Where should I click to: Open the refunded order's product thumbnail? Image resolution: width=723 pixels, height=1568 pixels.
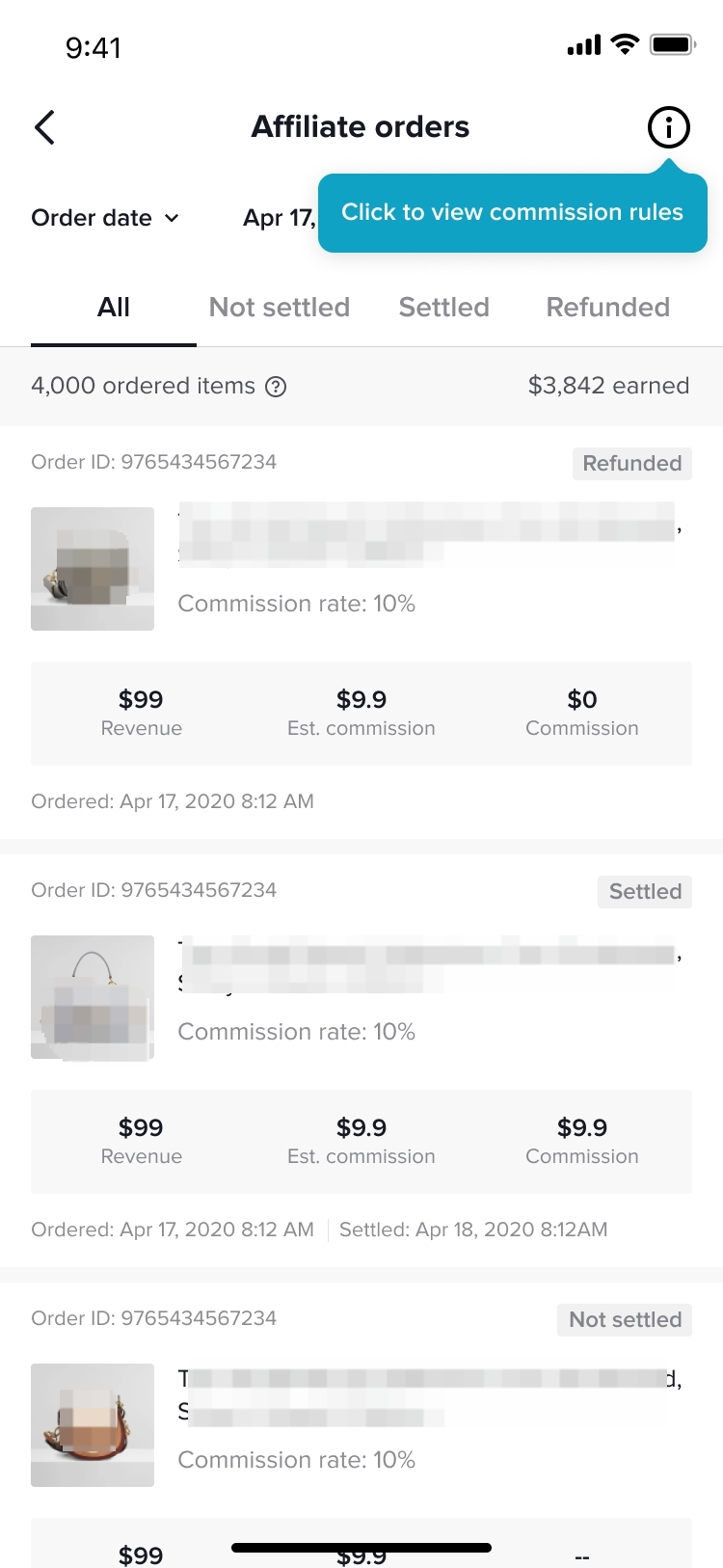[x=93, y=569]
